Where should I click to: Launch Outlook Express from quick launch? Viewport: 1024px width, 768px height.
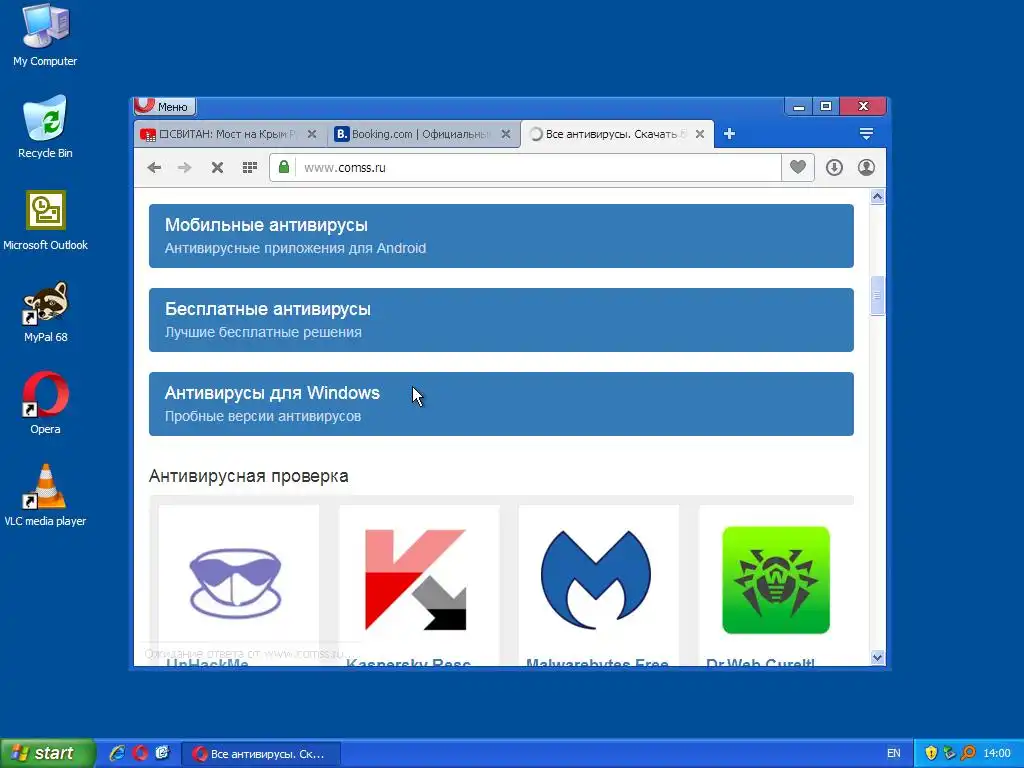[x=163, y=753]
